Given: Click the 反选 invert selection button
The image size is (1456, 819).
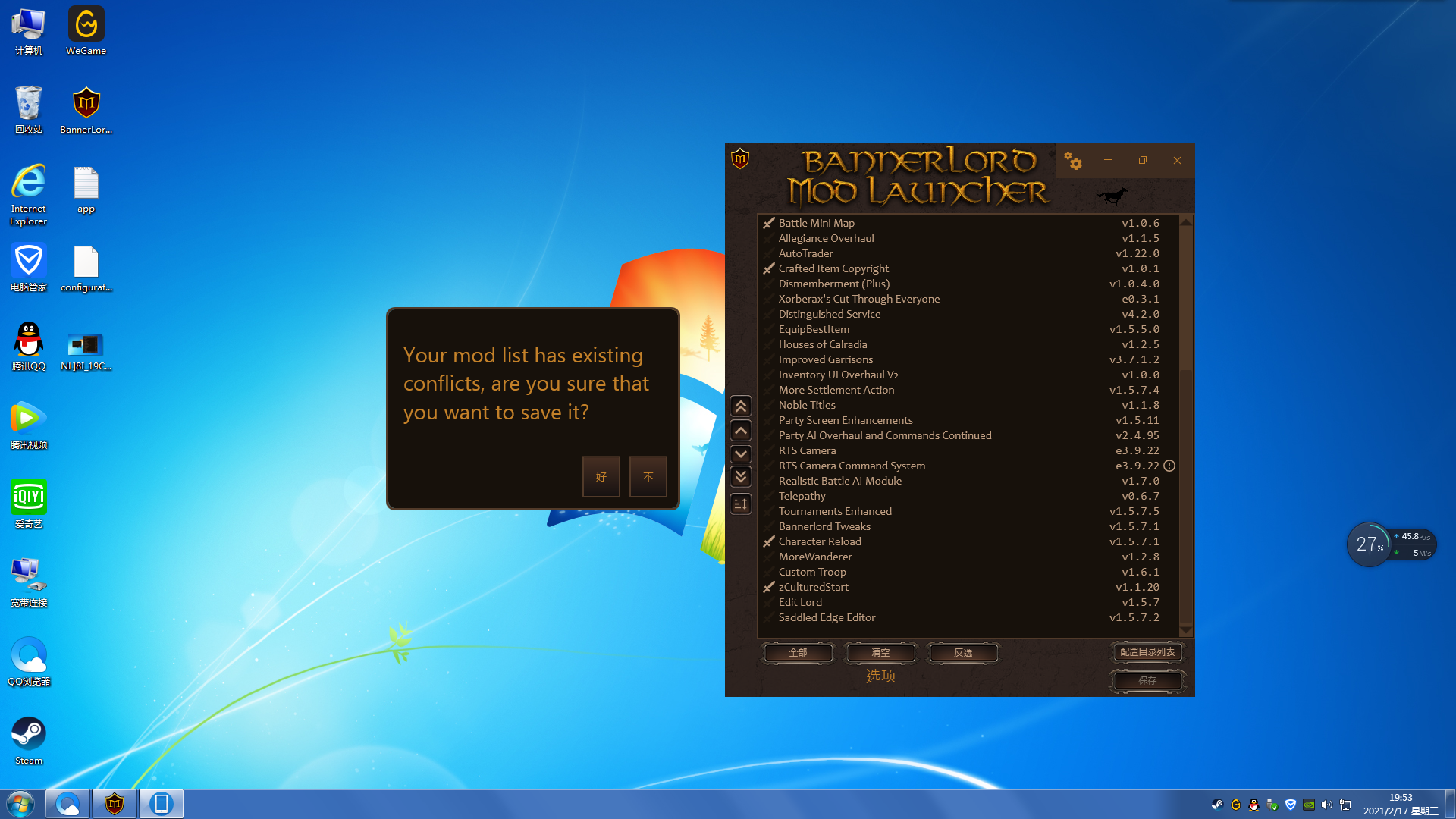Looking at the screenshot, I should click(963, 653).
